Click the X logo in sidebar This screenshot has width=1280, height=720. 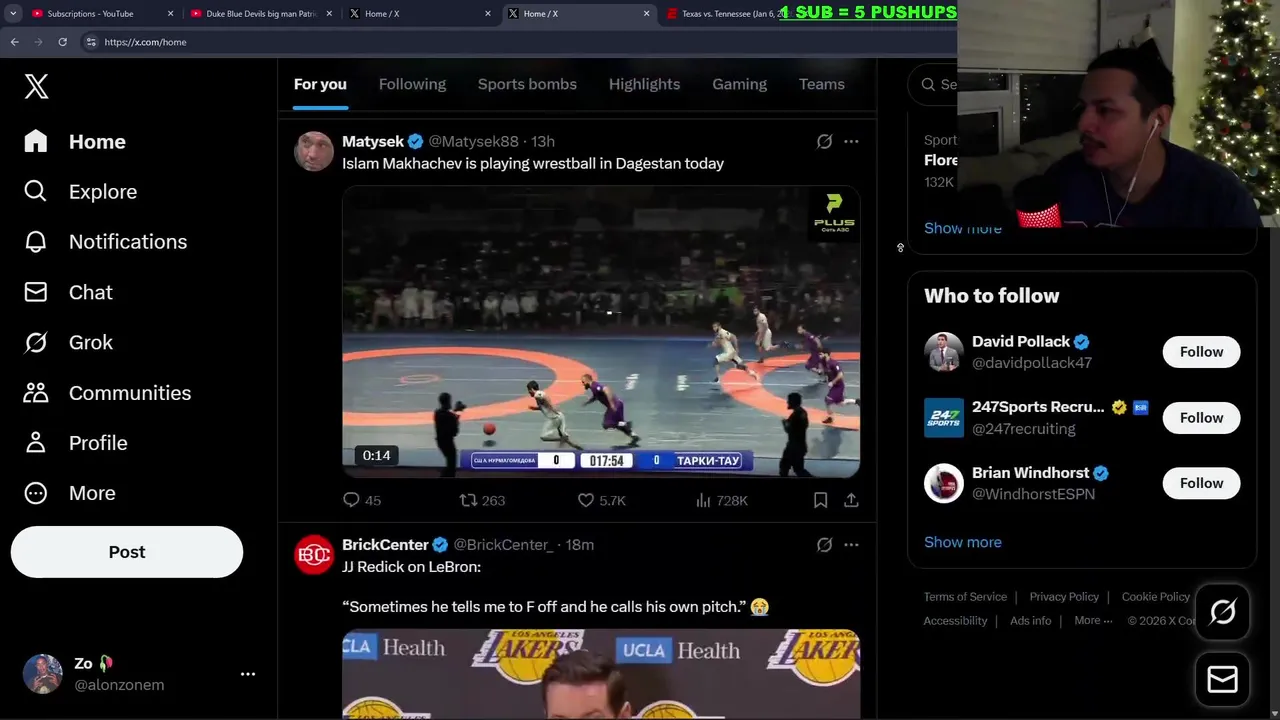coord(36,86)
